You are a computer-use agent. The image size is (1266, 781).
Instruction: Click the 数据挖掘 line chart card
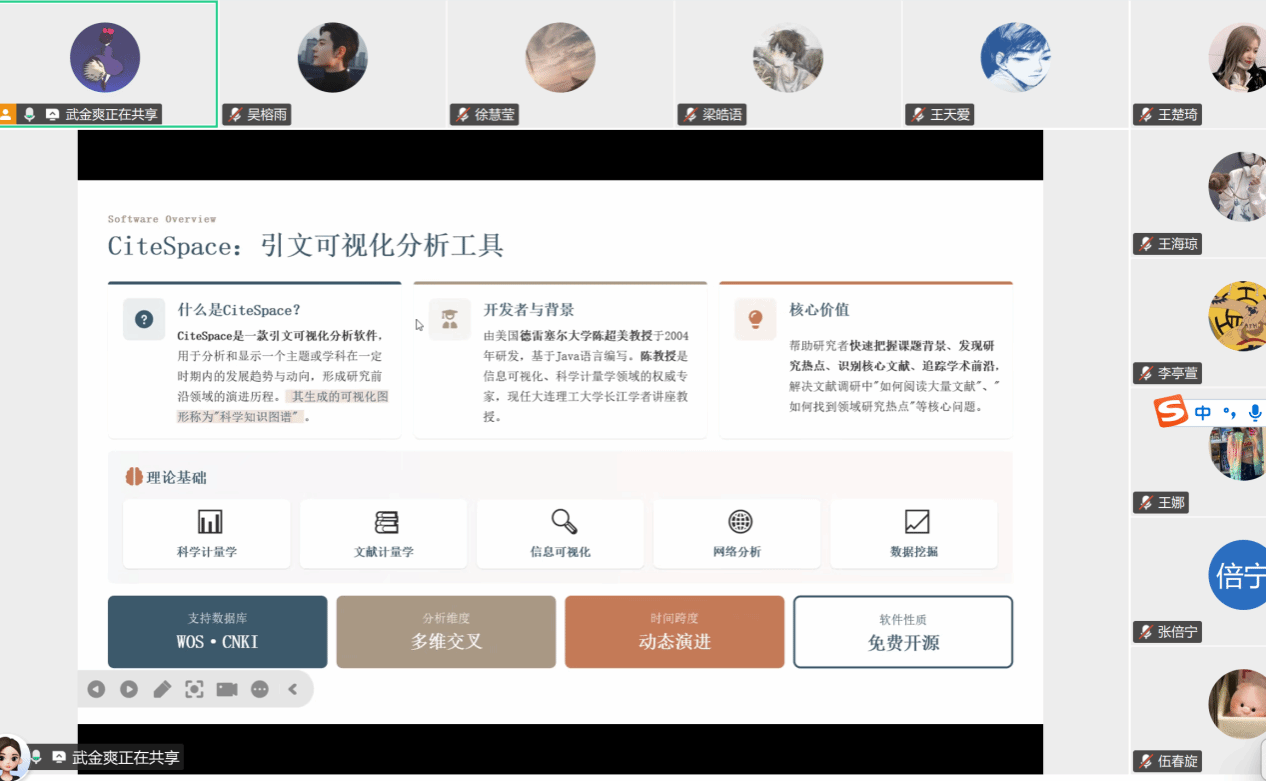pos(914,534)
